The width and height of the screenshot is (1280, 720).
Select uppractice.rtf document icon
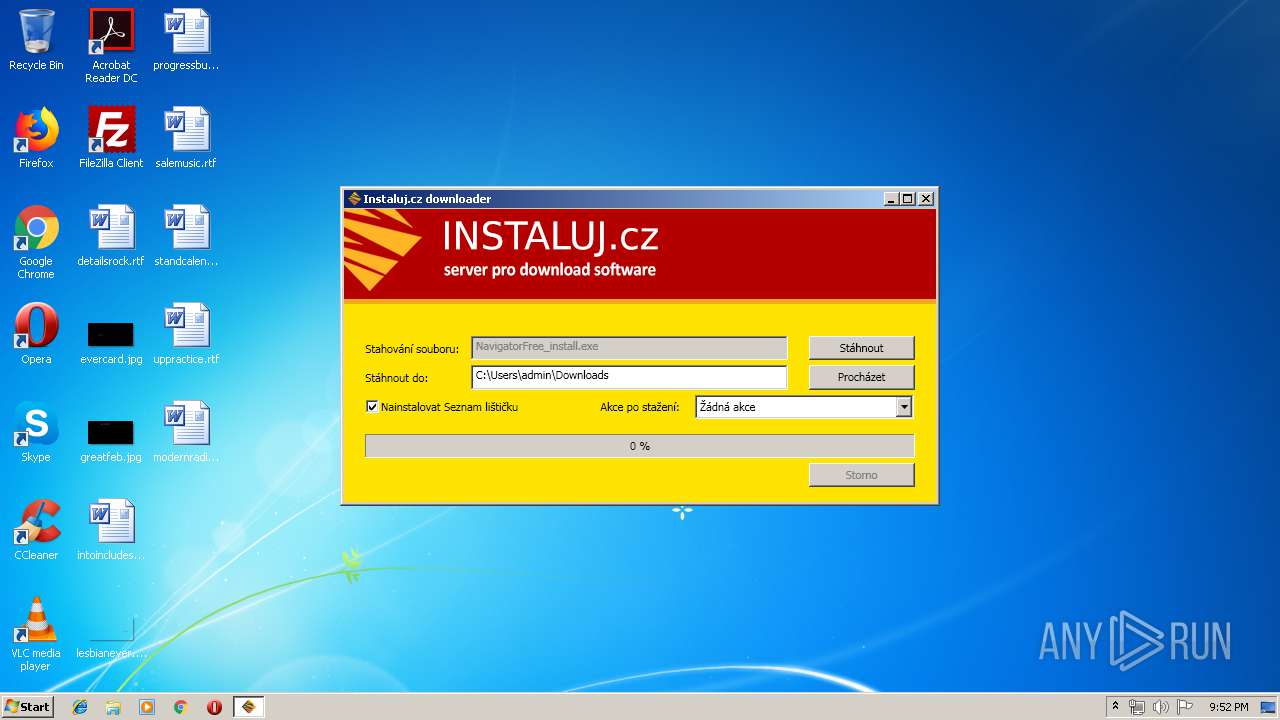186,334
